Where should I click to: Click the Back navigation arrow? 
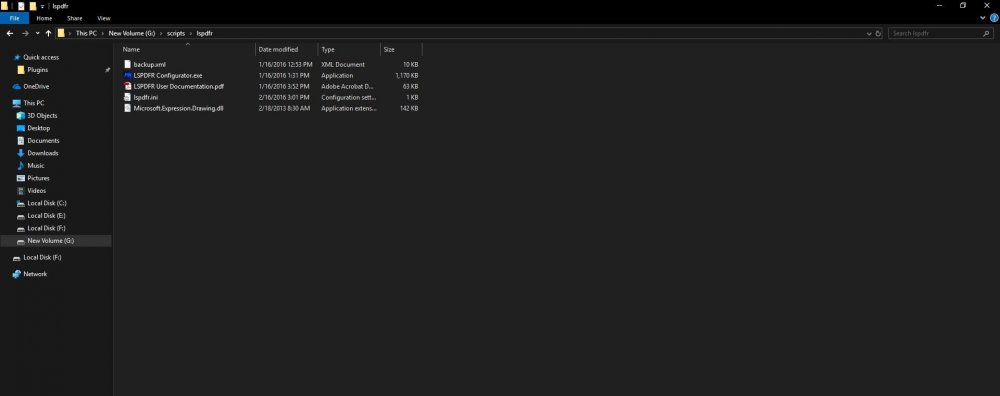pyautogui.click(x=10, y=33)
